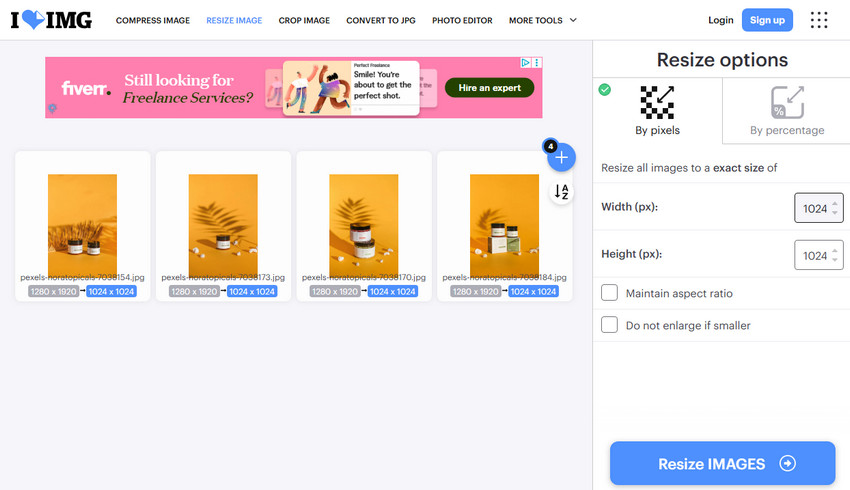
Task: Click the AdChoices icon on the banner
Action: coord(525,63)
